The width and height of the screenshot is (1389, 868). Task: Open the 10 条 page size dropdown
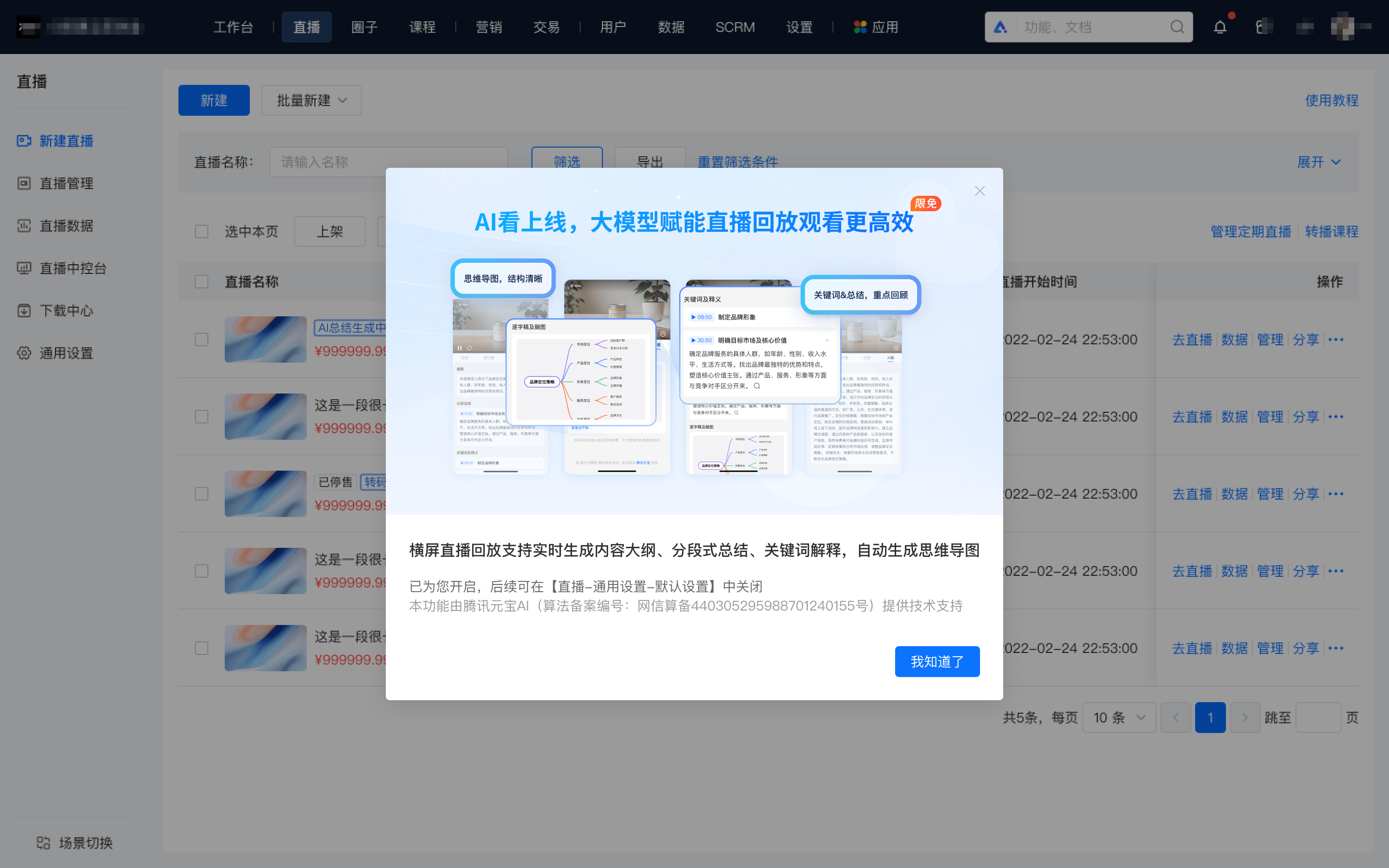point(1118,718)
